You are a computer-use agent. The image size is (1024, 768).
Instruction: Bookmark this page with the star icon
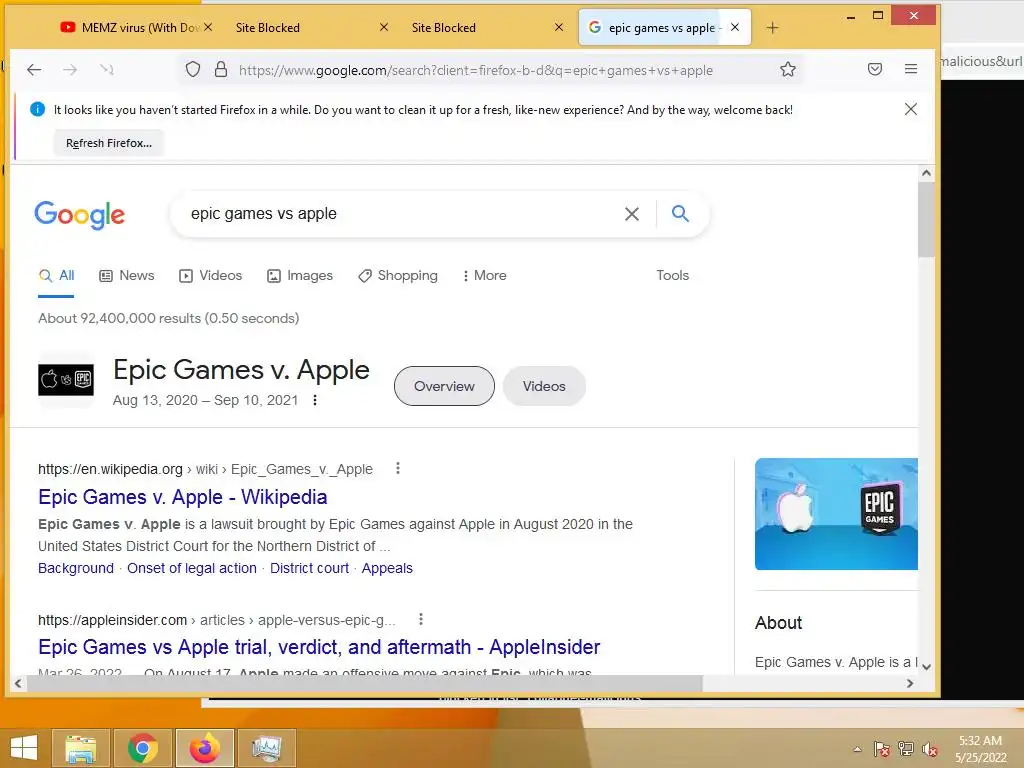[x=788, y=69]
